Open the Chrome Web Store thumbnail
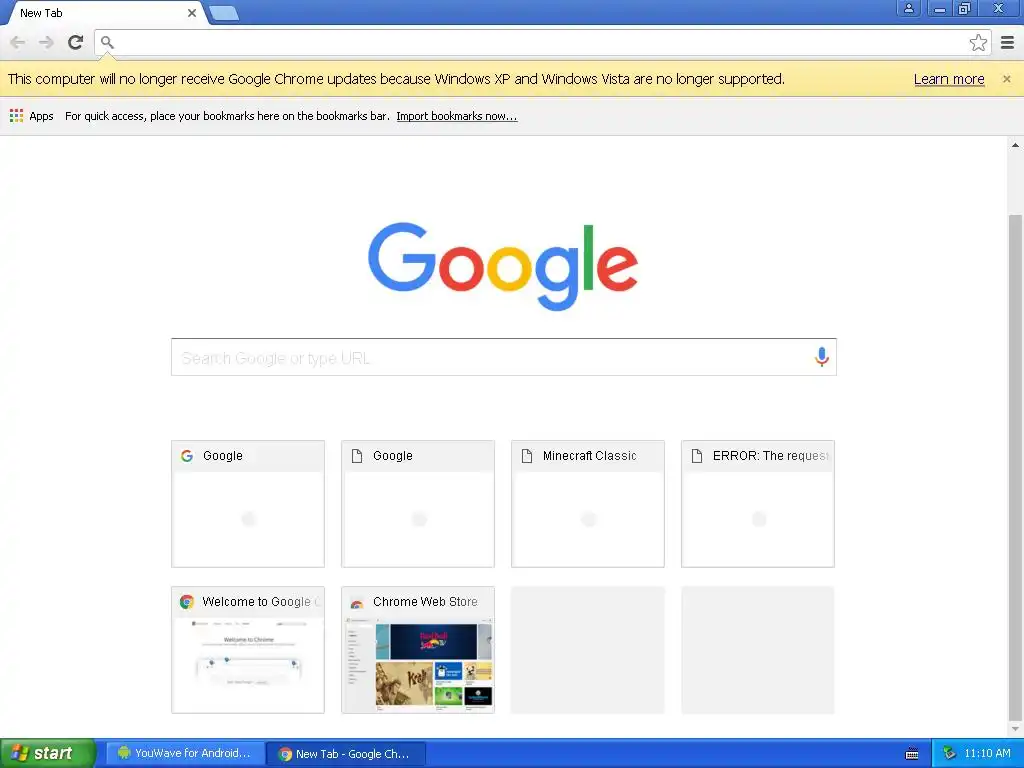Screen dimensions: 1024x768 (x=417, y=650)
